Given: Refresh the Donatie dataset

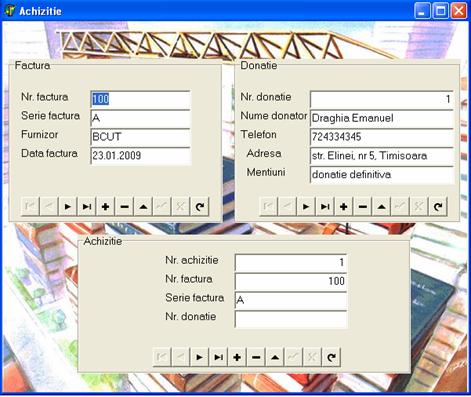Looking at the screenshot, I should [438, 207].
